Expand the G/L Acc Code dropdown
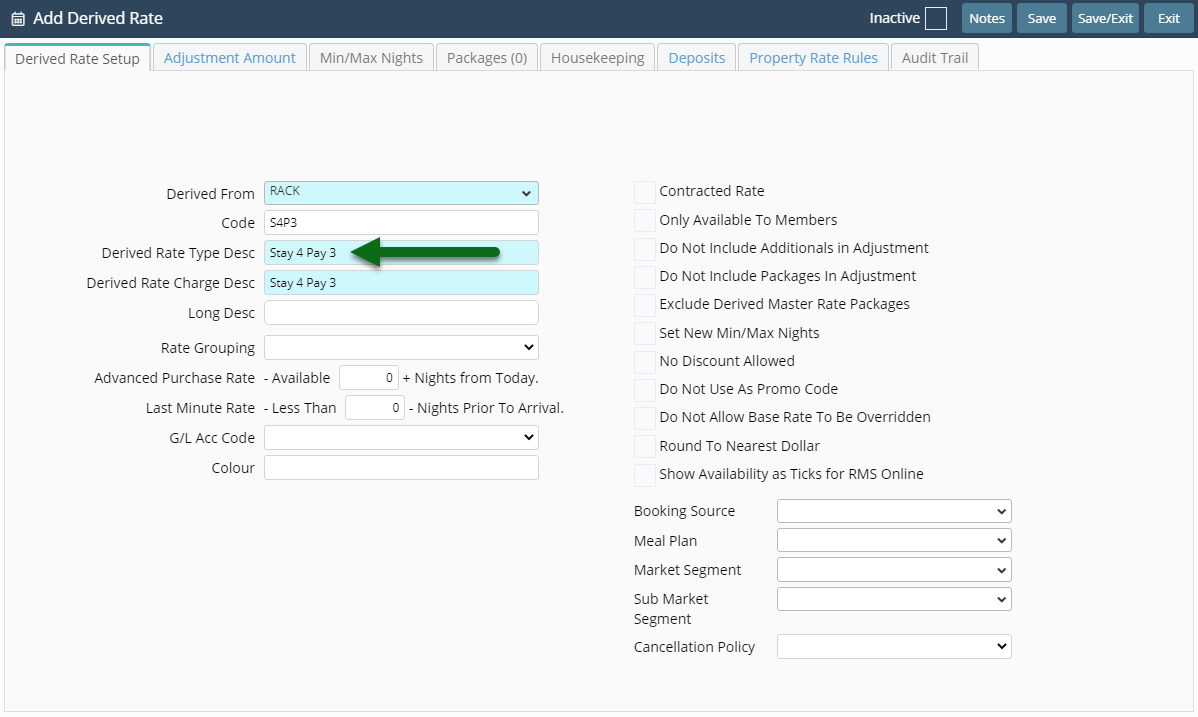Viewport: 1198px width, 717px height. (x=401, y=438)
